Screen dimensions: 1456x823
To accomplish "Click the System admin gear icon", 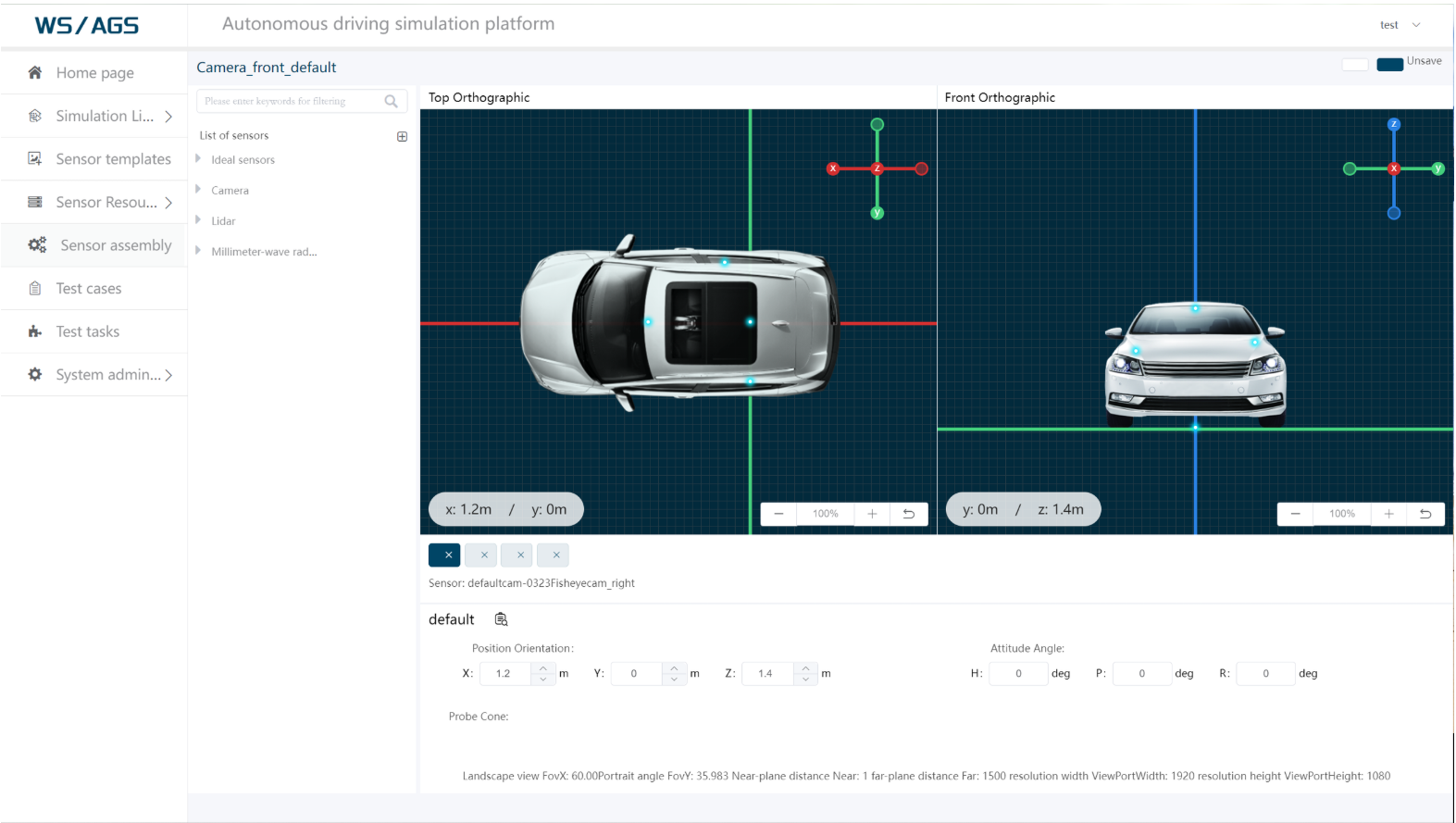I will (x=35, y=374).
